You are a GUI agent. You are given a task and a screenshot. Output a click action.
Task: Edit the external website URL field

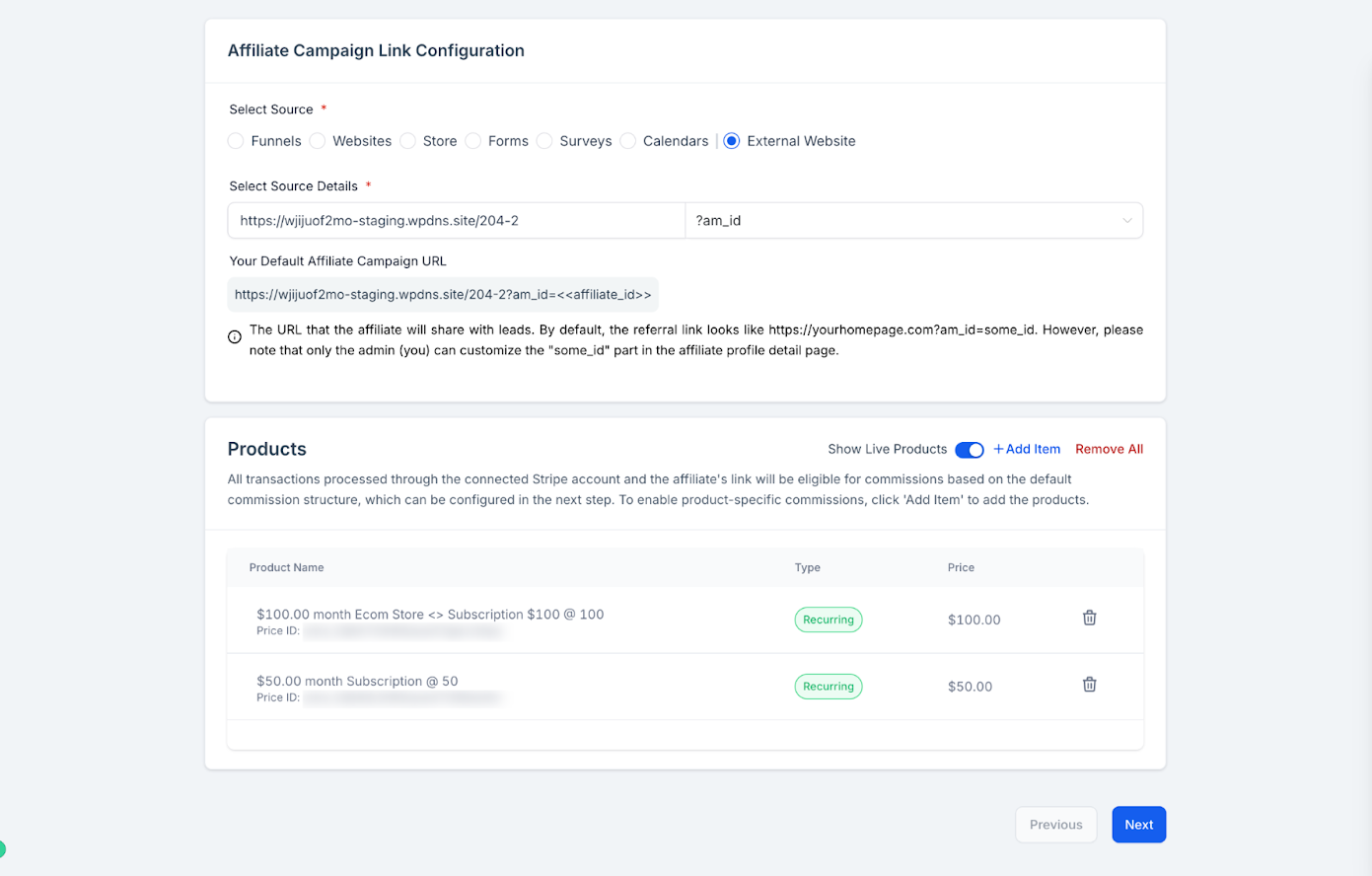[457, 221]
